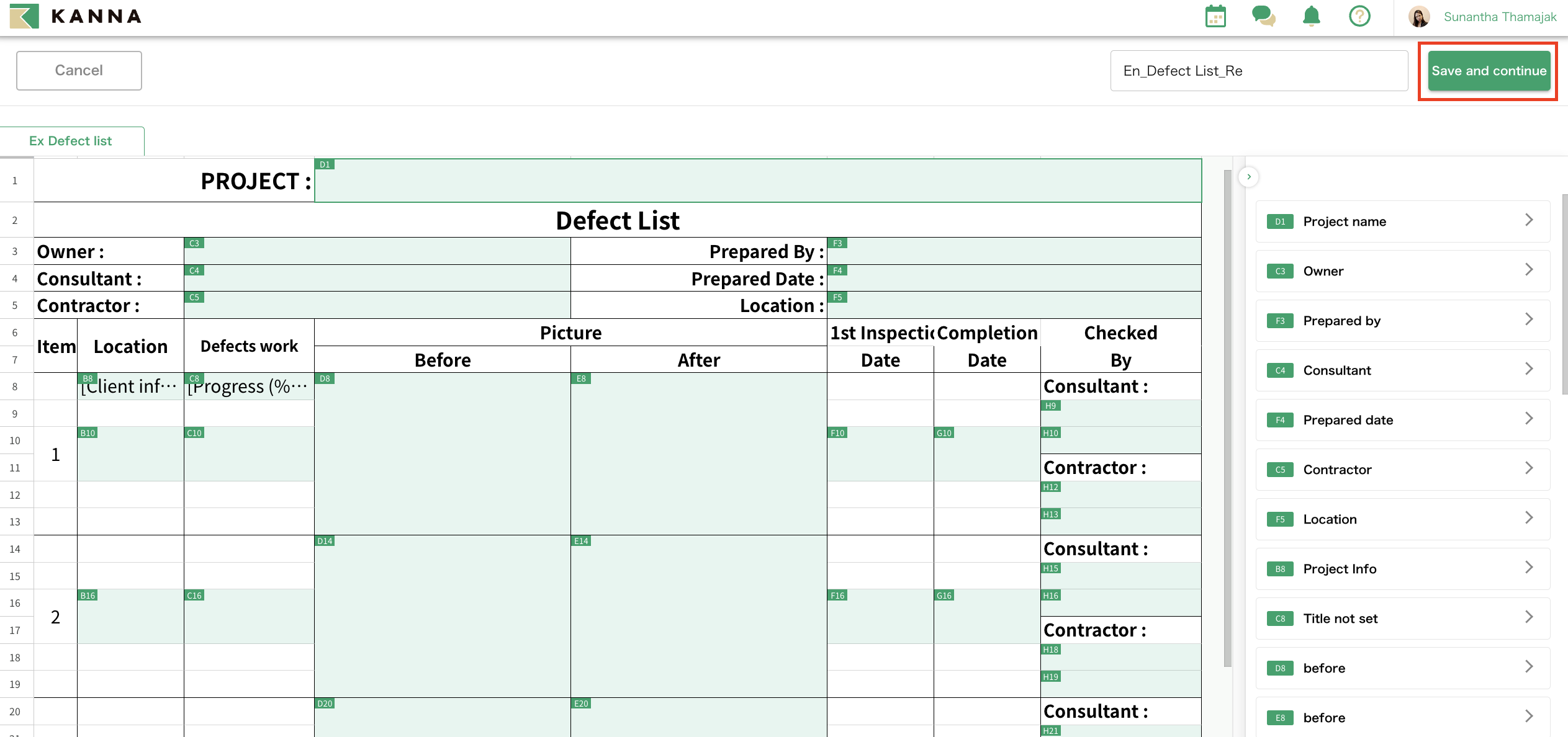The width and height of the screenshot is (1568, 737).
Task: Click the Cancel button
Action: click(78, 70)
